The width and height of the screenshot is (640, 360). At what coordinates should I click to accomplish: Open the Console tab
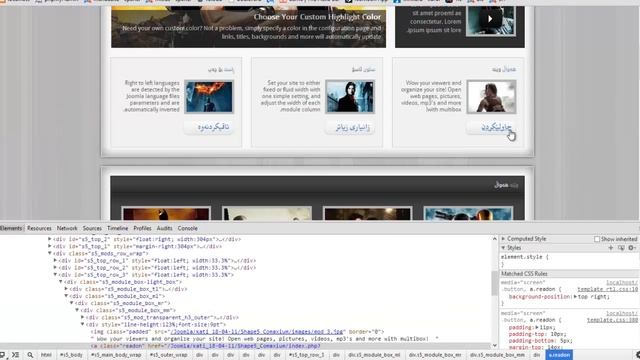coord(188,228)
